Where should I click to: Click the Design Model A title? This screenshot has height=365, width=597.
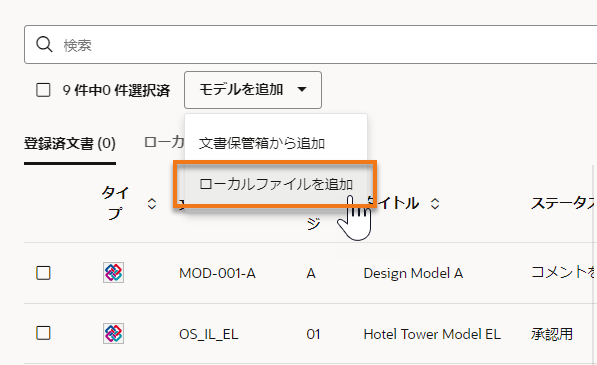[x=413, y=273]
